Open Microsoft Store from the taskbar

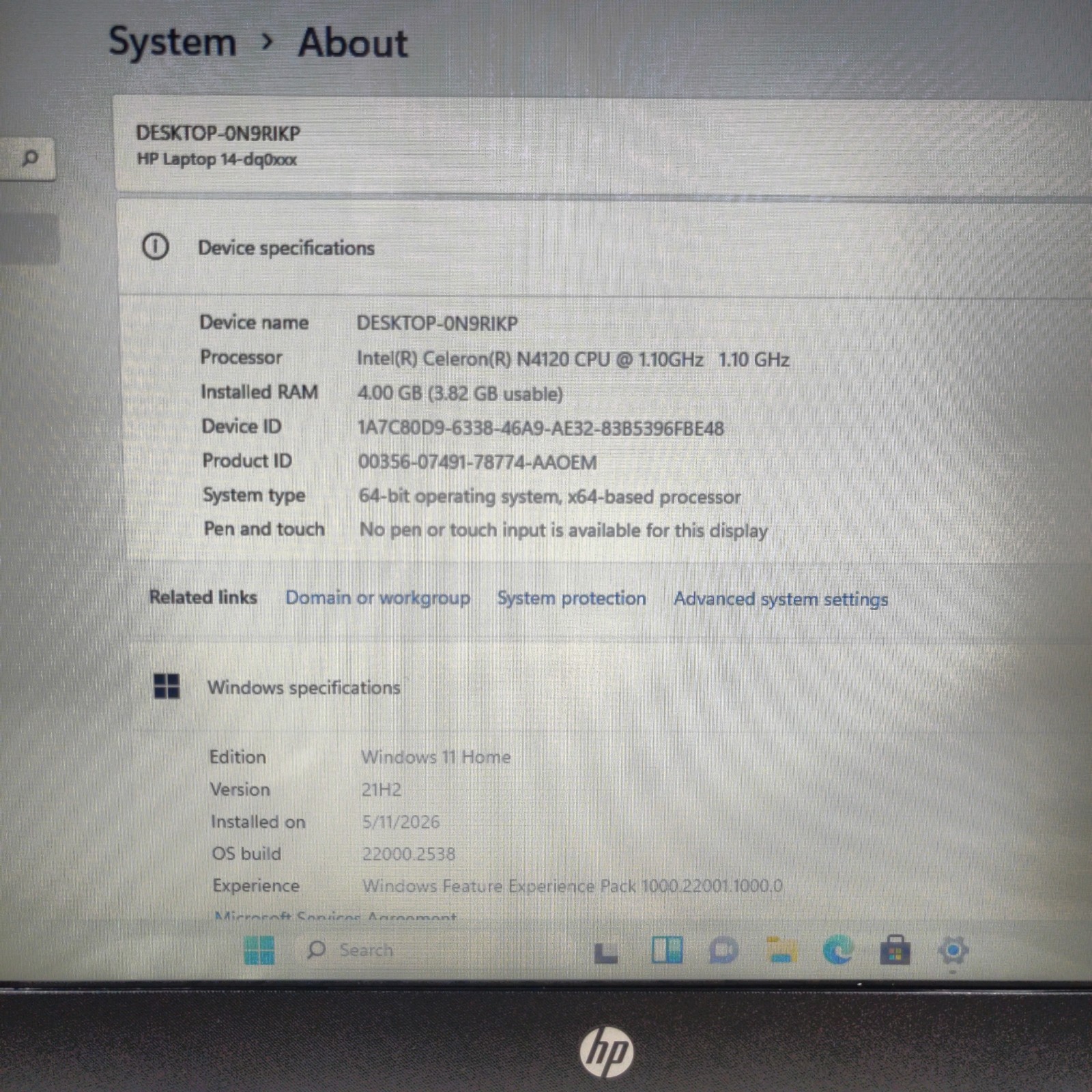tap(895, 950)
